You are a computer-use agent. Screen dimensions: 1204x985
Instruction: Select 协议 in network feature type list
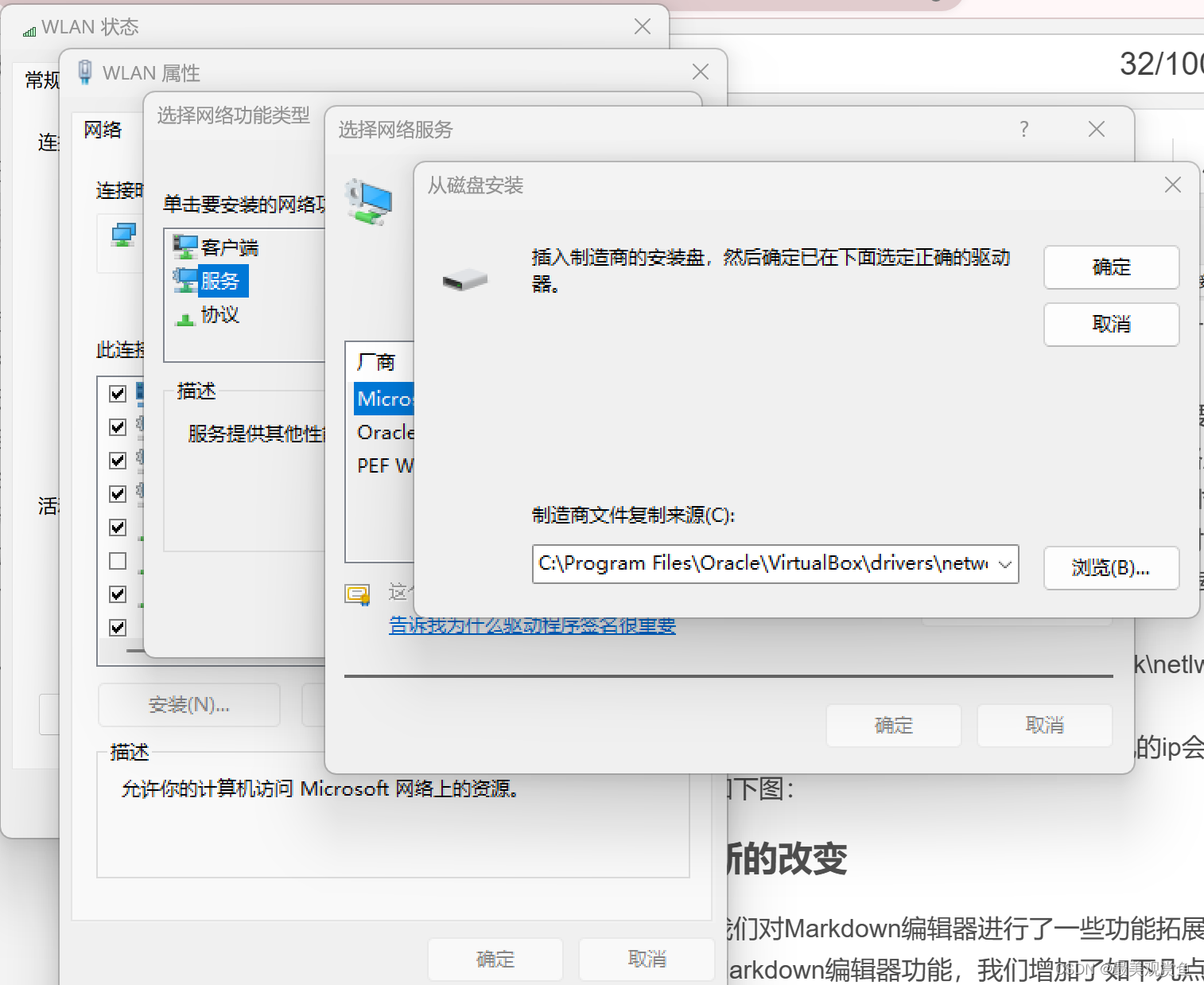pos(219,315)
